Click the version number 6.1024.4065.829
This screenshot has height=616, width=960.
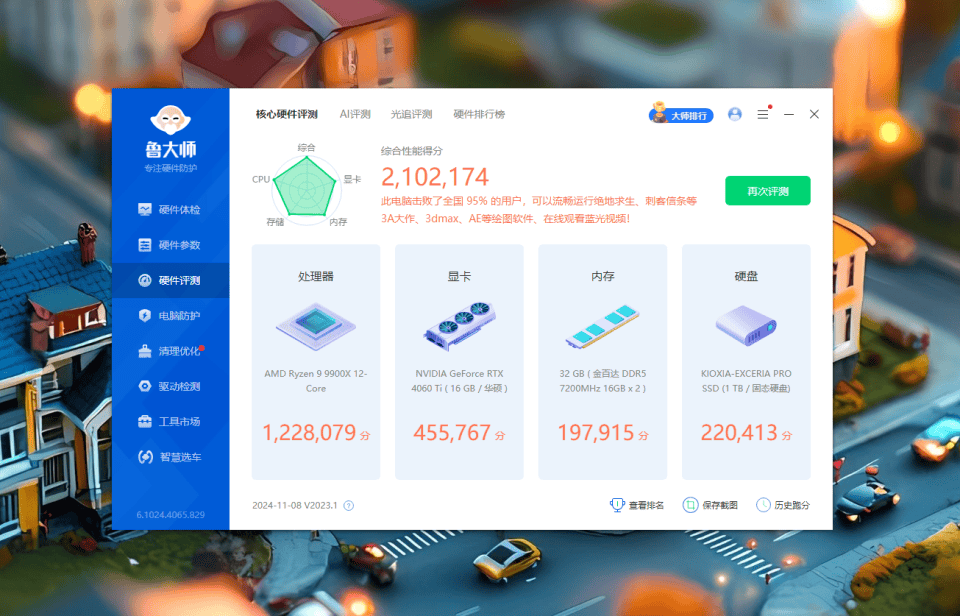pyautogui.click(x=170, y=515)
